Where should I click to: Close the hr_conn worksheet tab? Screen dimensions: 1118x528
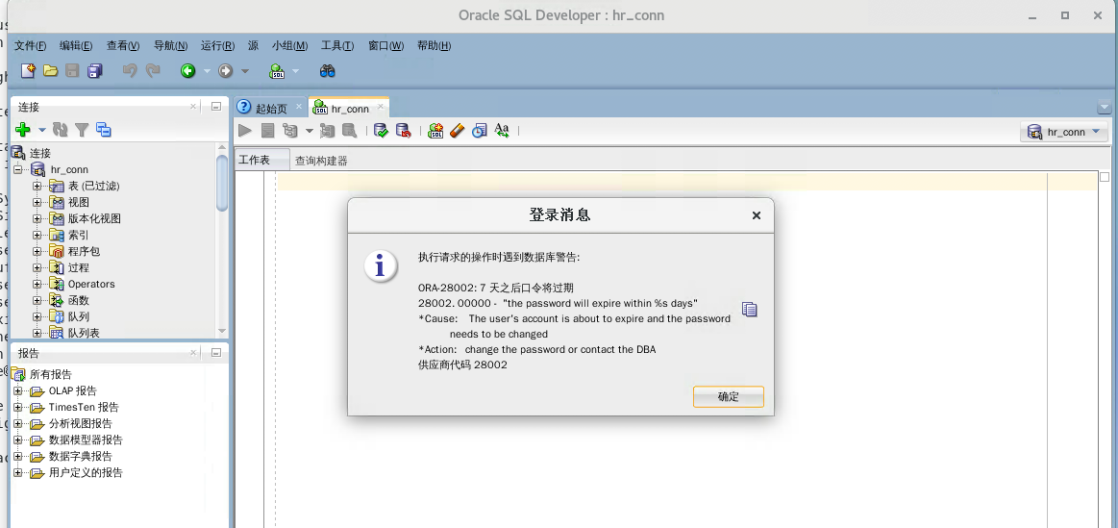(x=381, y=107)
